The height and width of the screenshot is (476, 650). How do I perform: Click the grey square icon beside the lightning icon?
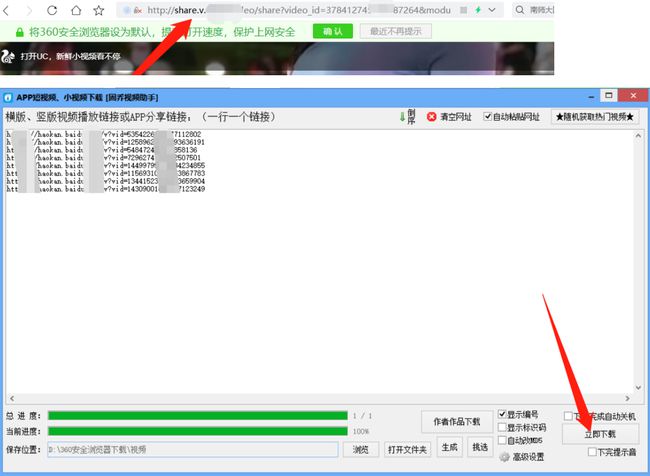(x=463, y=10)
